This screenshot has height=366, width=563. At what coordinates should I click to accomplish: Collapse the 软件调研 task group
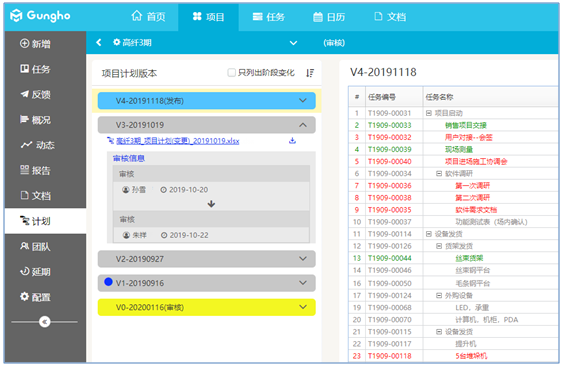click(x=438, y=173)
